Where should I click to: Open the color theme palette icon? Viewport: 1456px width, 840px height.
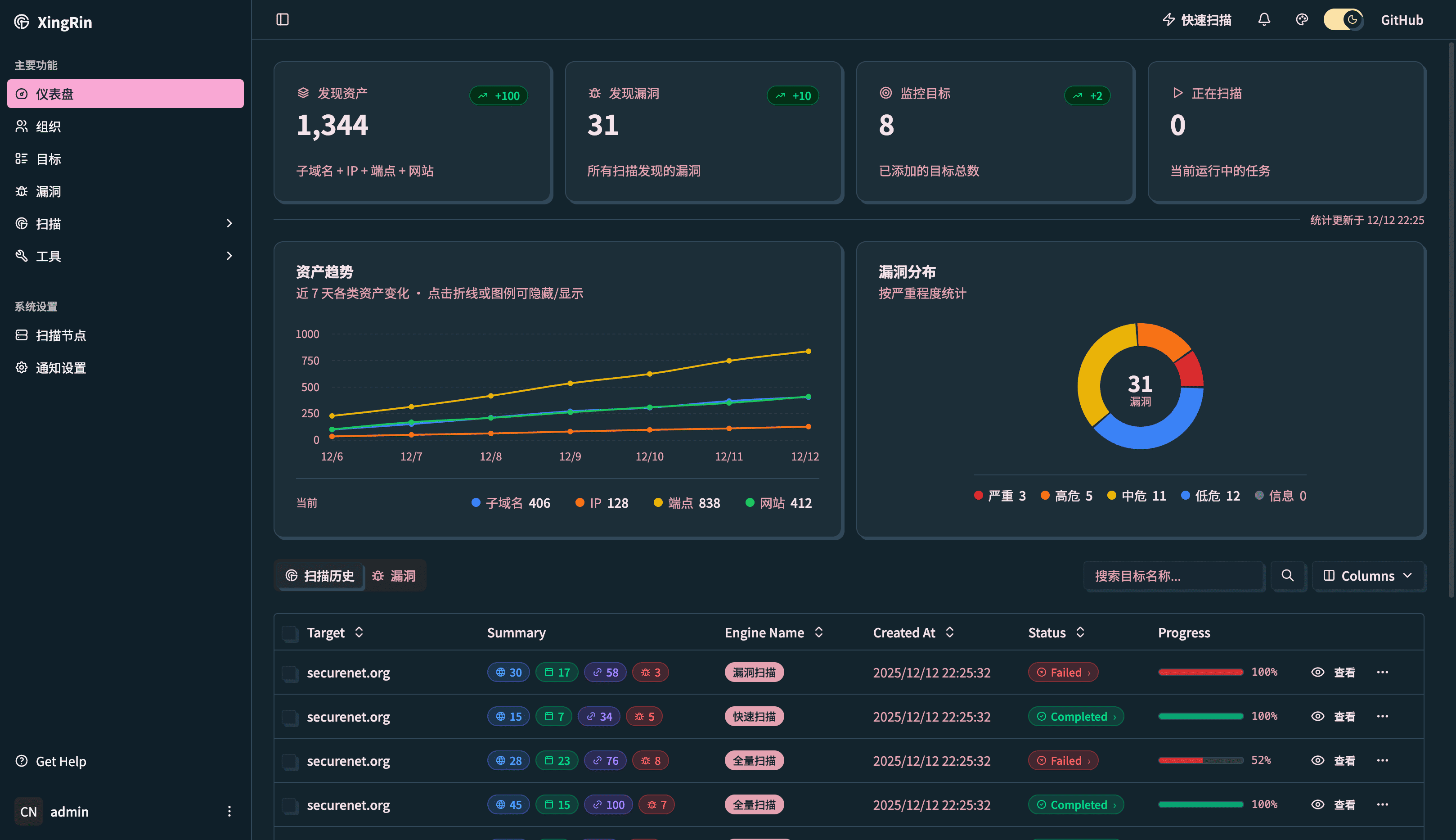tap(1302, 20)
